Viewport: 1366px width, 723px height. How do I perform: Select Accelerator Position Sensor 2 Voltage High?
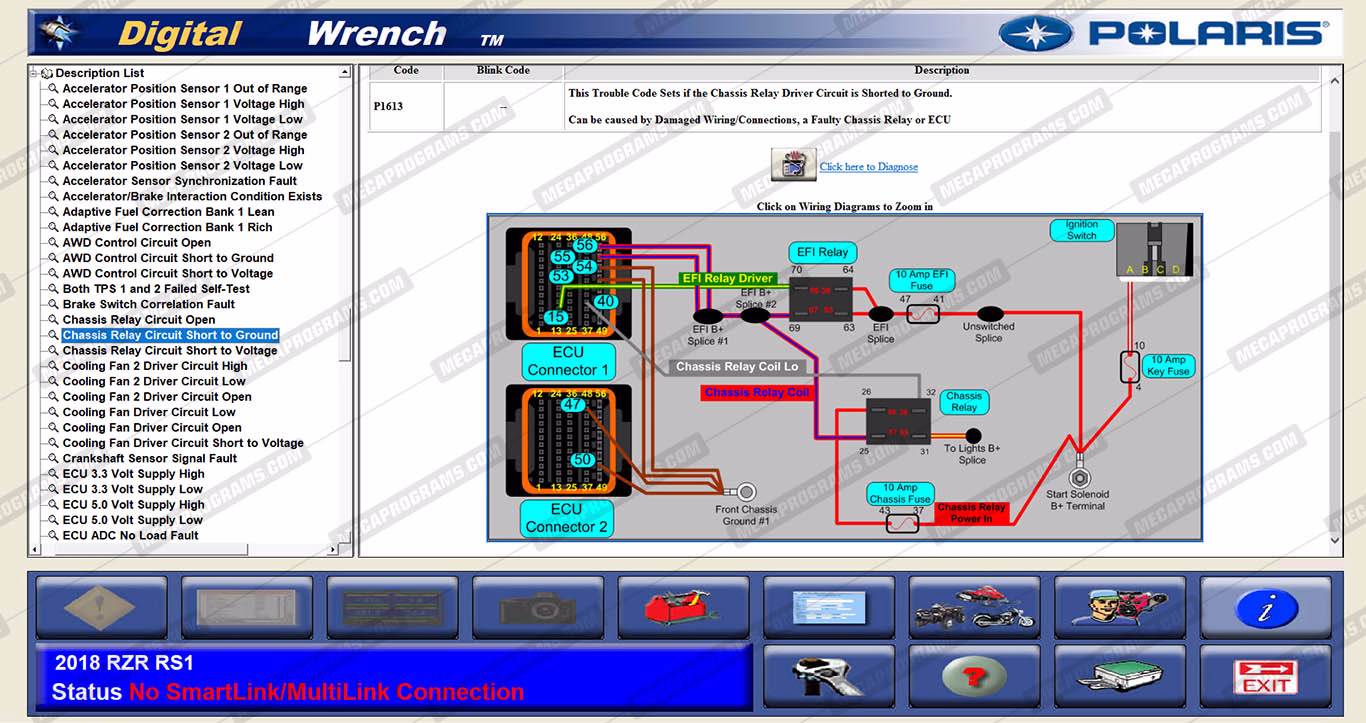183,150
